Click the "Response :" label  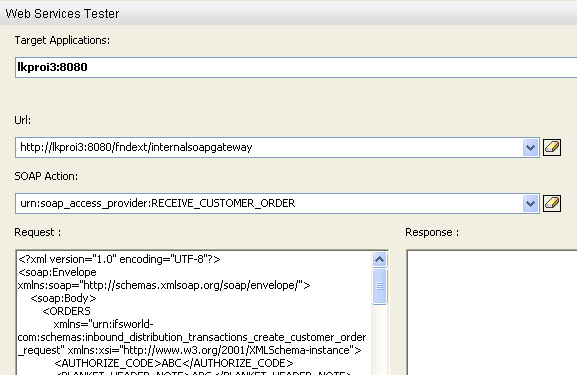[x=432, y=232]
